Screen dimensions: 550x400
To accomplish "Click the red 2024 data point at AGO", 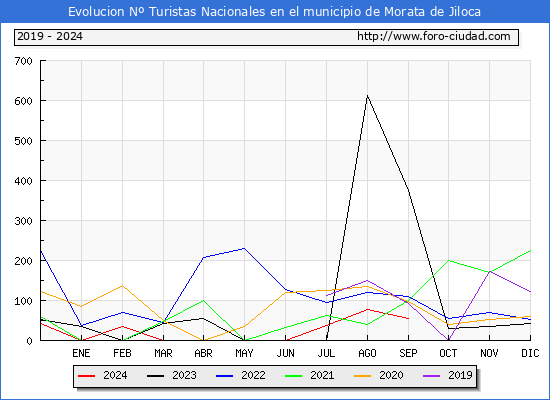I will (x=367, y=309).
